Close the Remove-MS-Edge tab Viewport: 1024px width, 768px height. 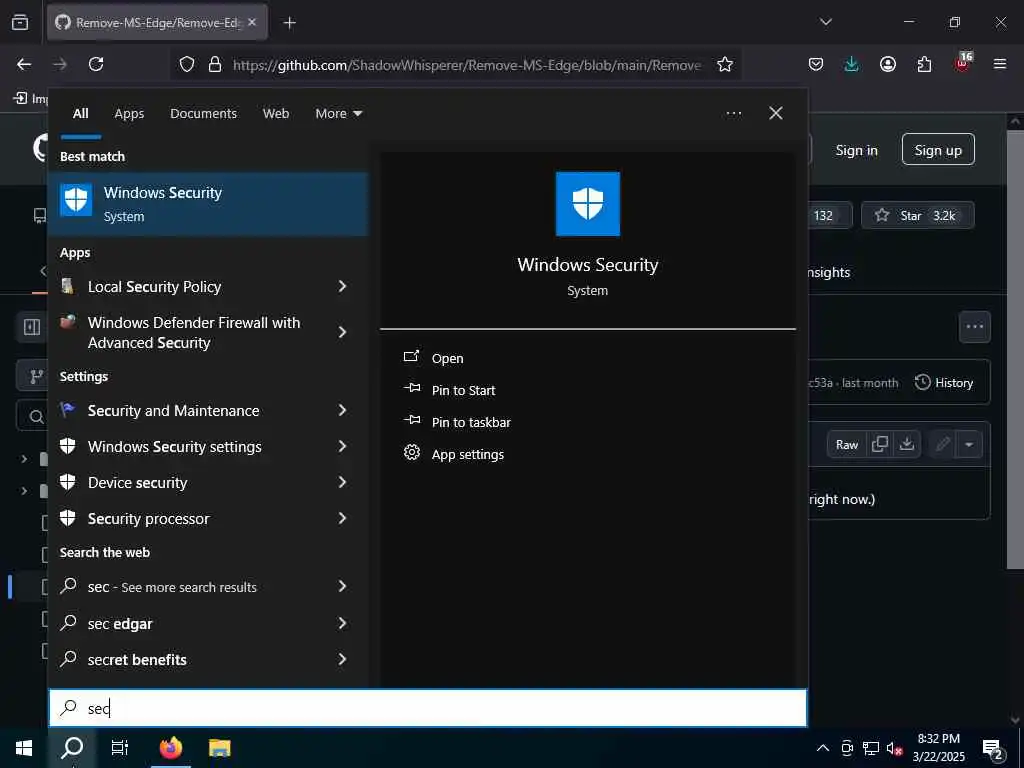[x=252, y=22]
